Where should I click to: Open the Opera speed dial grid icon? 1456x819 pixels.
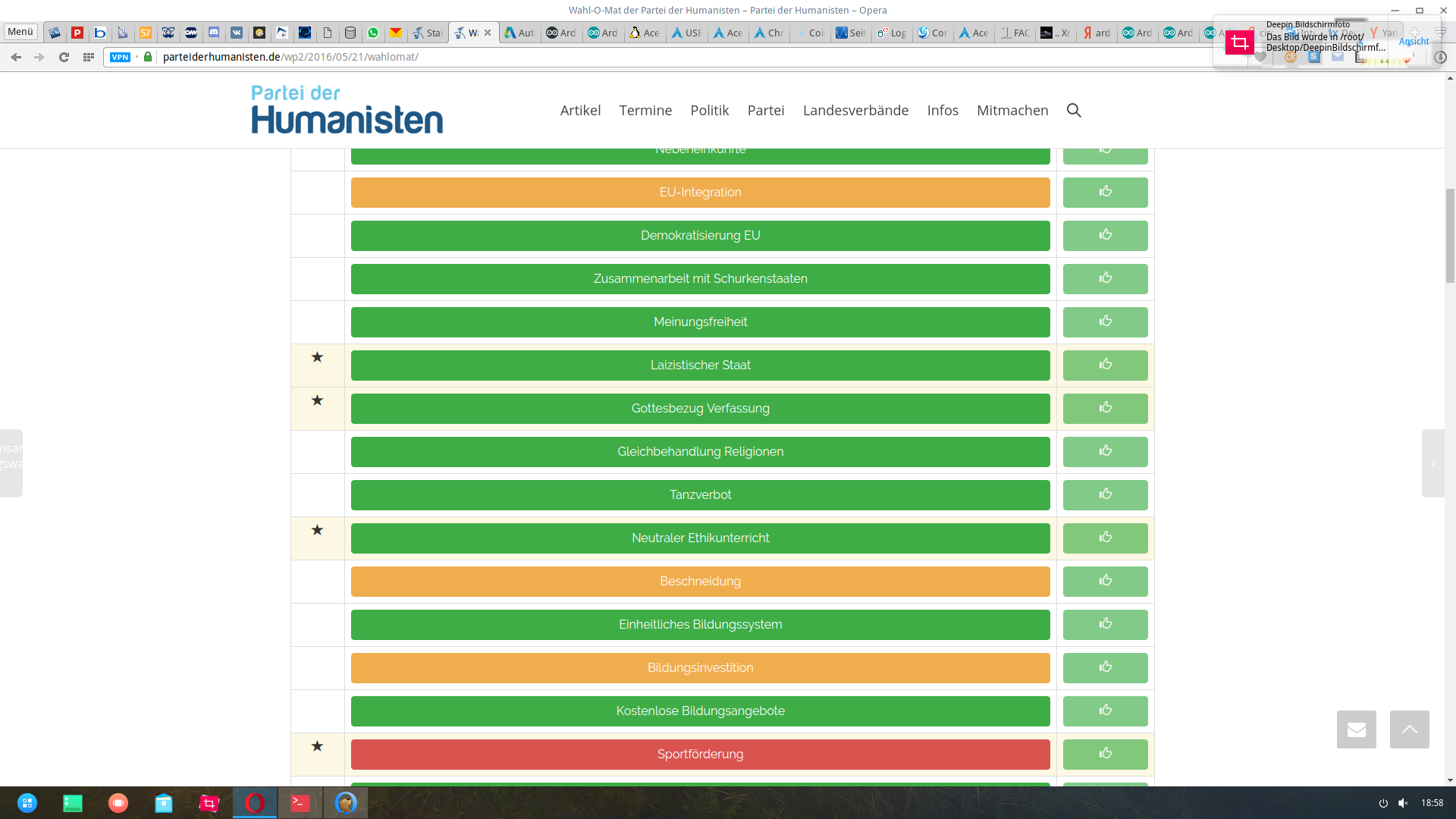tap(89, 57)
